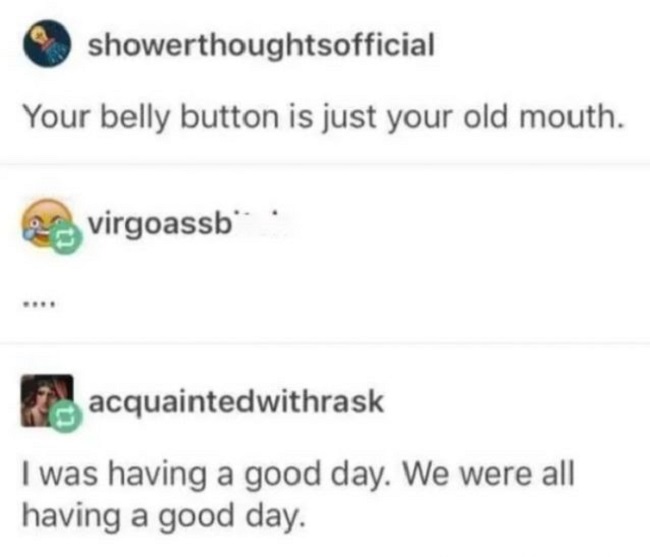Visit the showerthoughtsofficial blog link

[261, 45]
